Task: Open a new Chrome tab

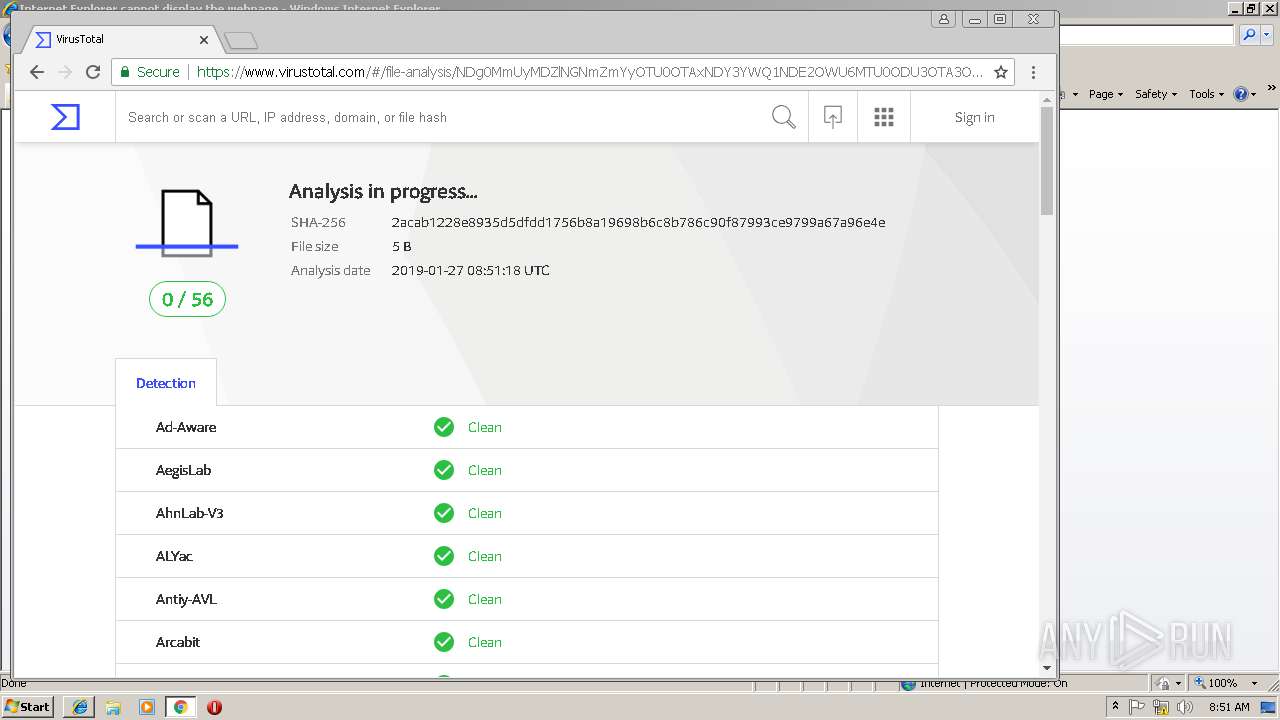Action: [x=241, y=41]
